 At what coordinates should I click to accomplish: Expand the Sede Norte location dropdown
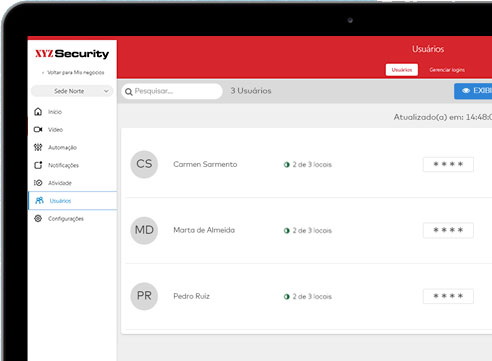72,91
